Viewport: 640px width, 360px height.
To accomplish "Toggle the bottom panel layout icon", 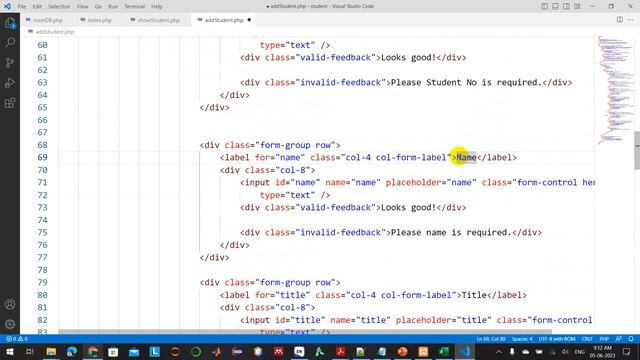I will (556, 6).
